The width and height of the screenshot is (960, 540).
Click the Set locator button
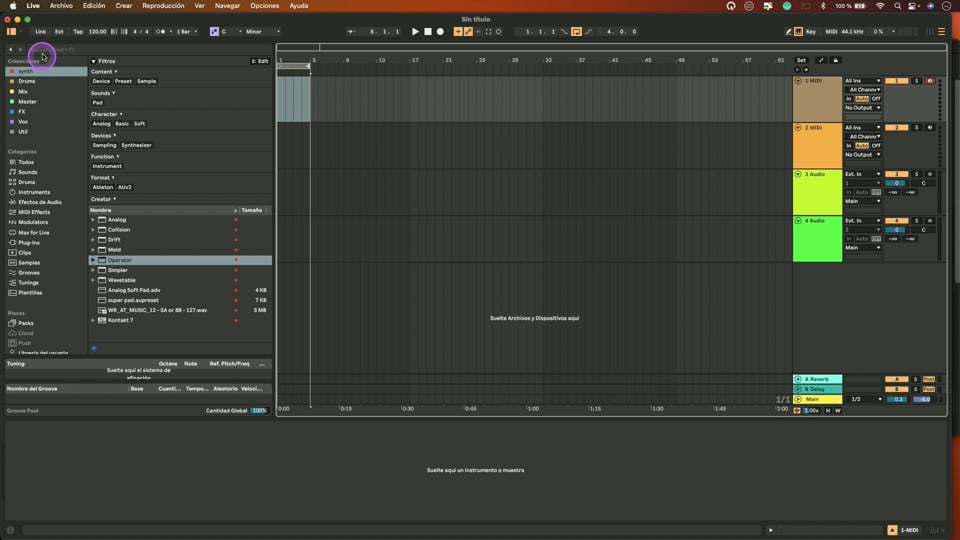(801, 60)
